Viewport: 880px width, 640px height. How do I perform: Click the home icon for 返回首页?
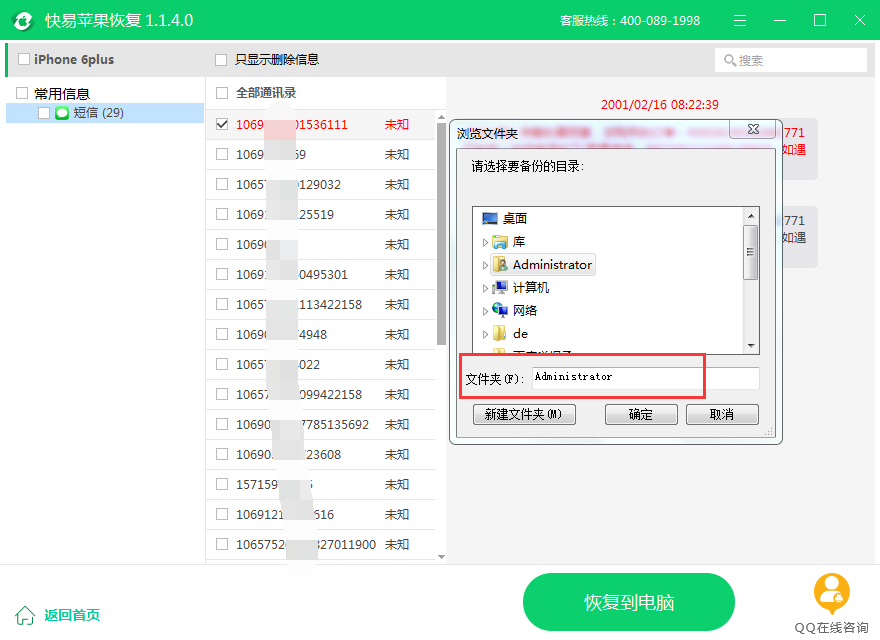click(x=25, y=615)
